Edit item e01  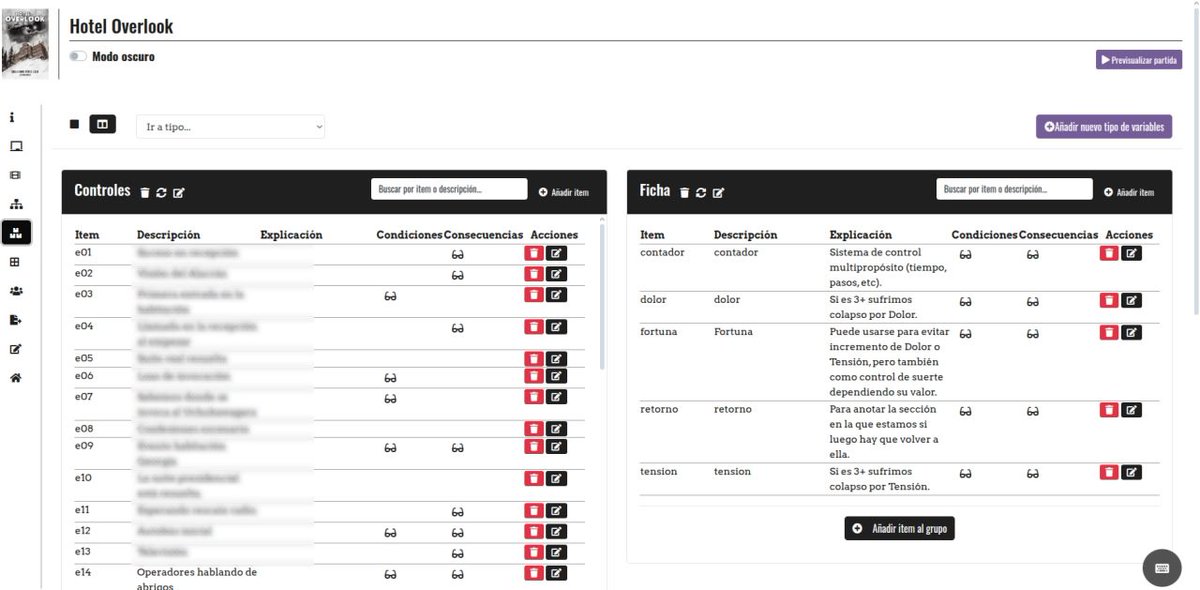556,253
